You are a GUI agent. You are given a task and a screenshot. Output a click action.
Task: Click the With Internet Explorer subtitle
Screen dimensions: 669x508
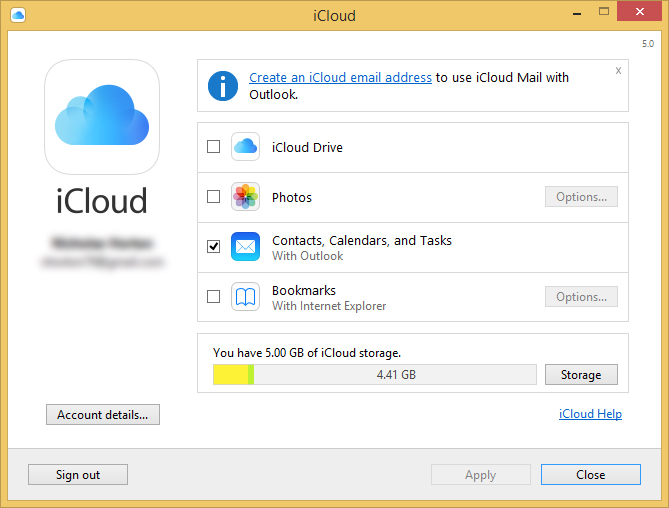click(329, 306)
